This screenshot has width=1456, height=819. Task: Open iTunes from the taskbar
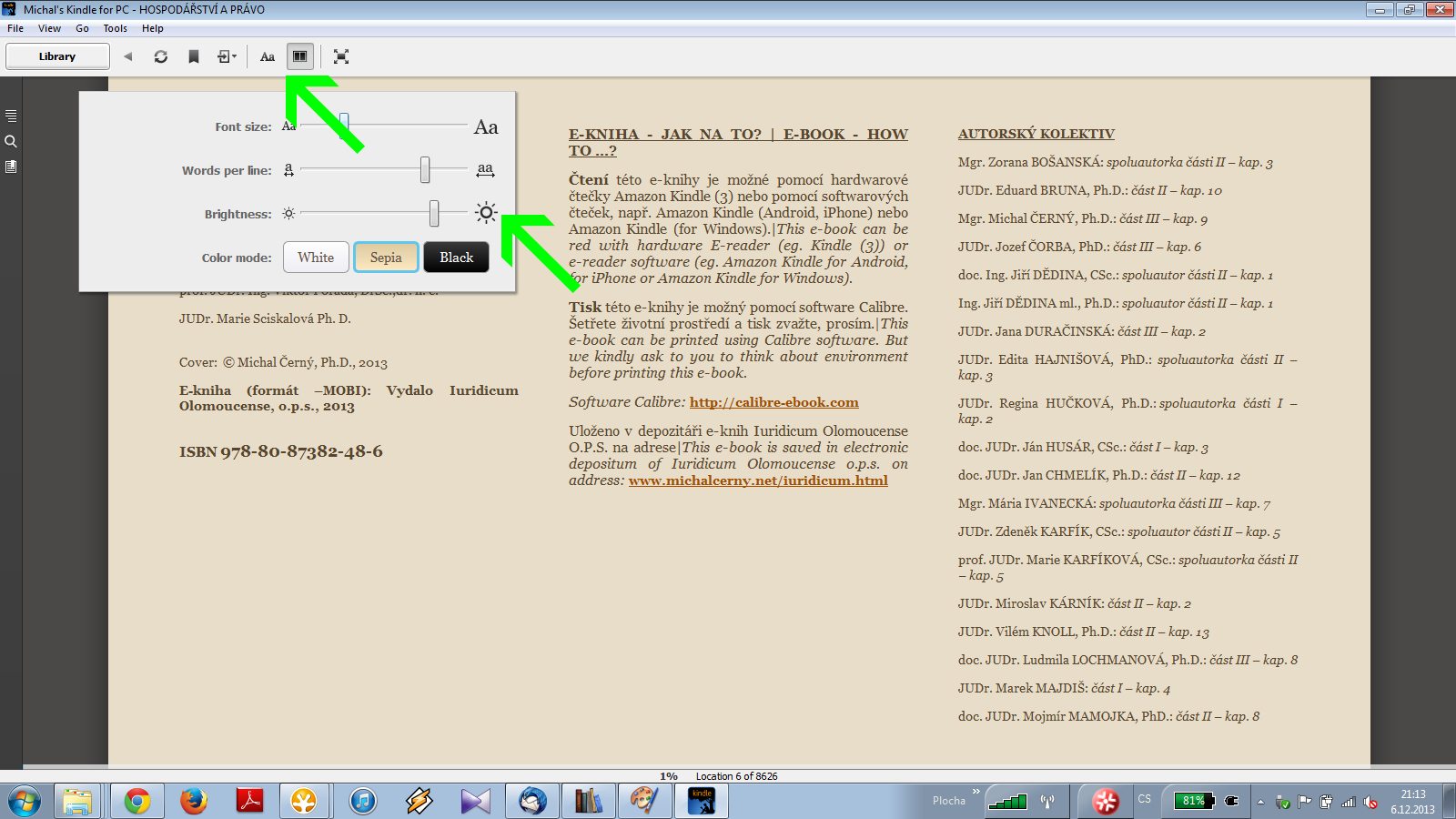tap(362, 801)
